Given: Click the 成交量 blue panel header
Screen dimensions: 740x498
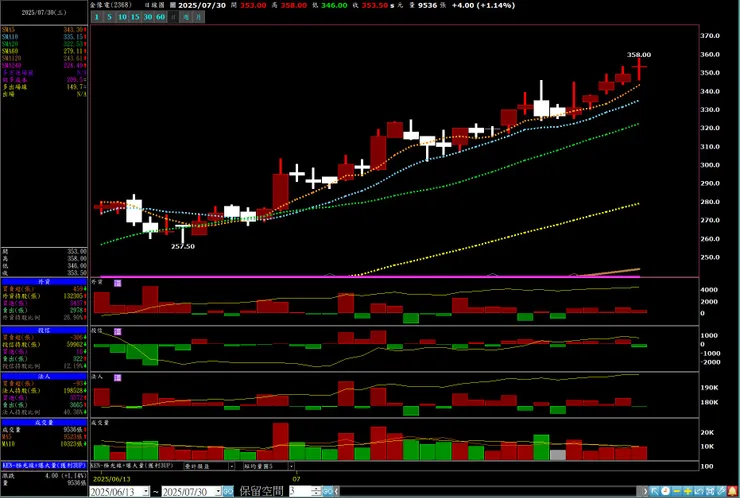Looking at the screenshot, I should 44,422.
